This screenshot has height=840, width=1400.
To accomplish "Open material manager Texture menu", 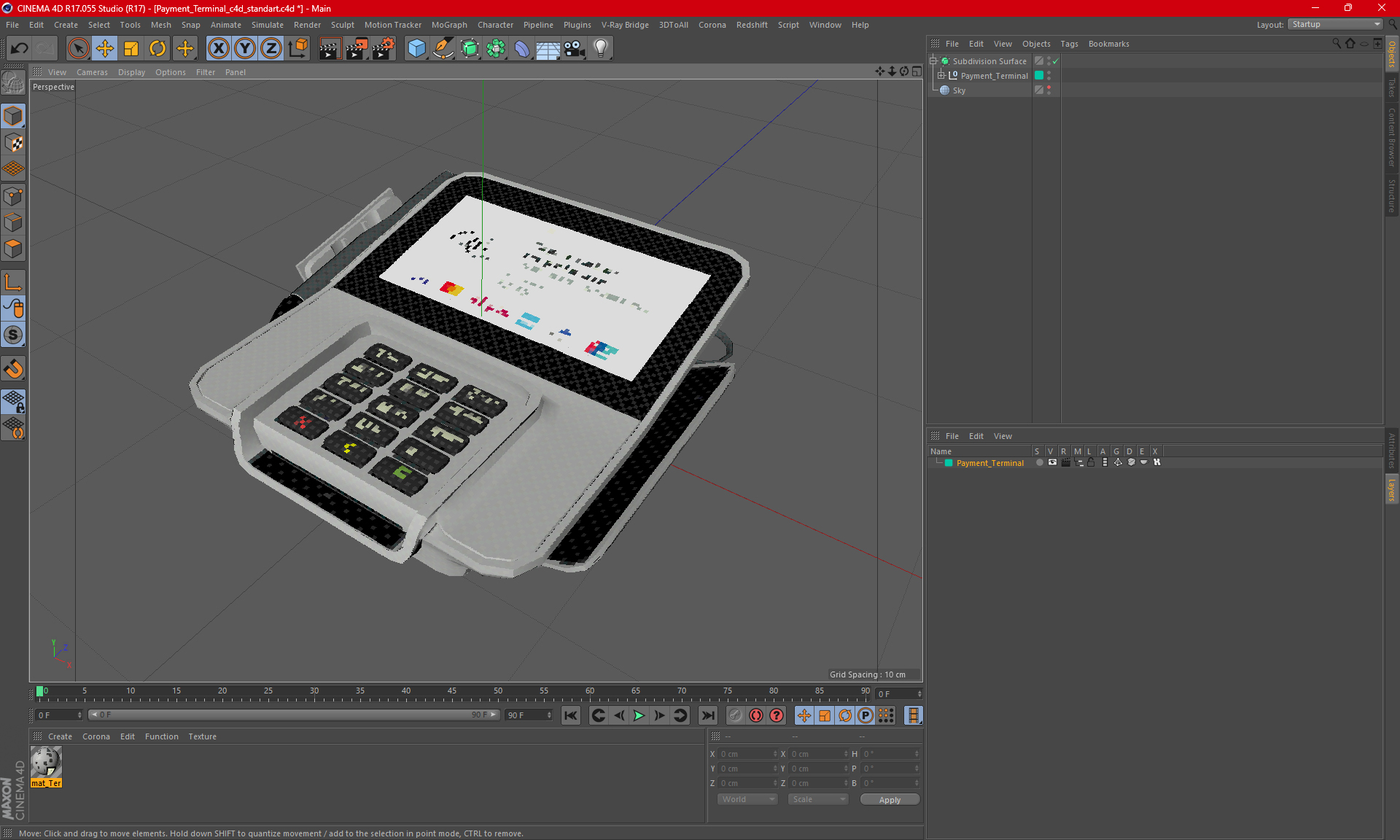I will coord(202,736).
